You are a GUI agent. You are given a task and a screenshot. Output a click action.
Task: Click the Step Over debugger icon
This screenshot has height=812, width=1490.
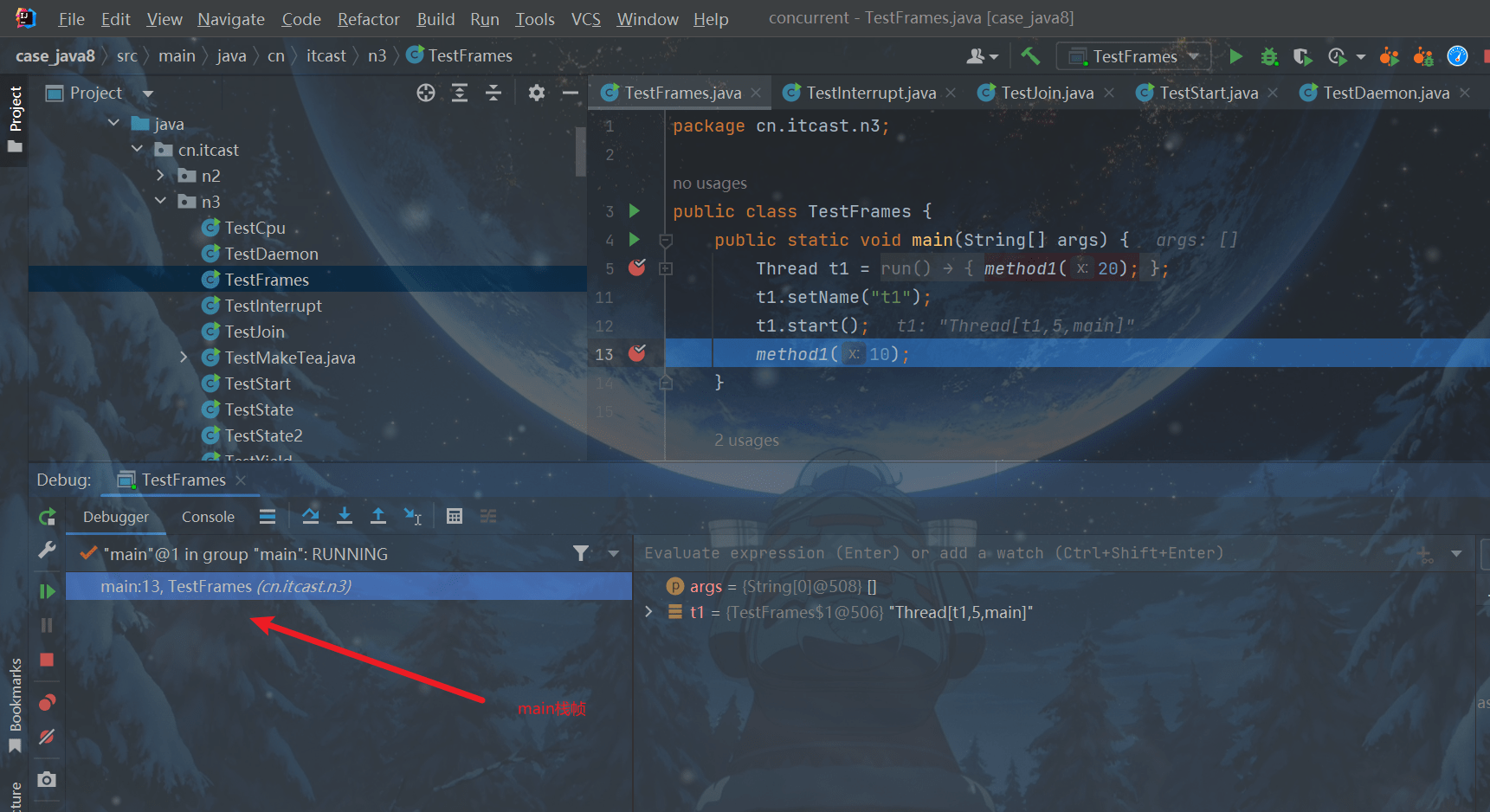pyautogui.click(x=310, y=516)
